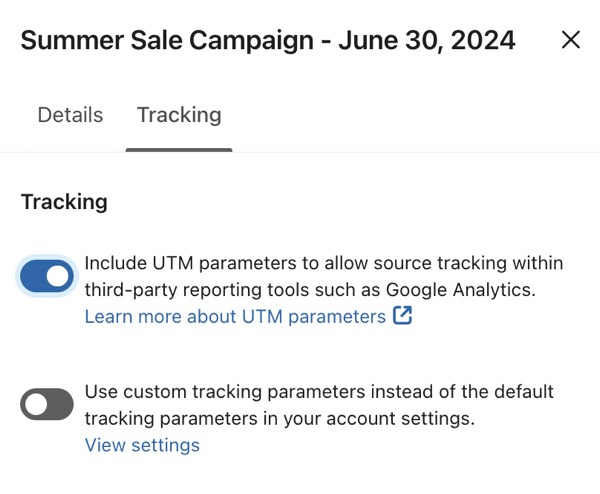Click the June 30, 2024 date in title
Screen dimensions: 600x494
(425, 40)
